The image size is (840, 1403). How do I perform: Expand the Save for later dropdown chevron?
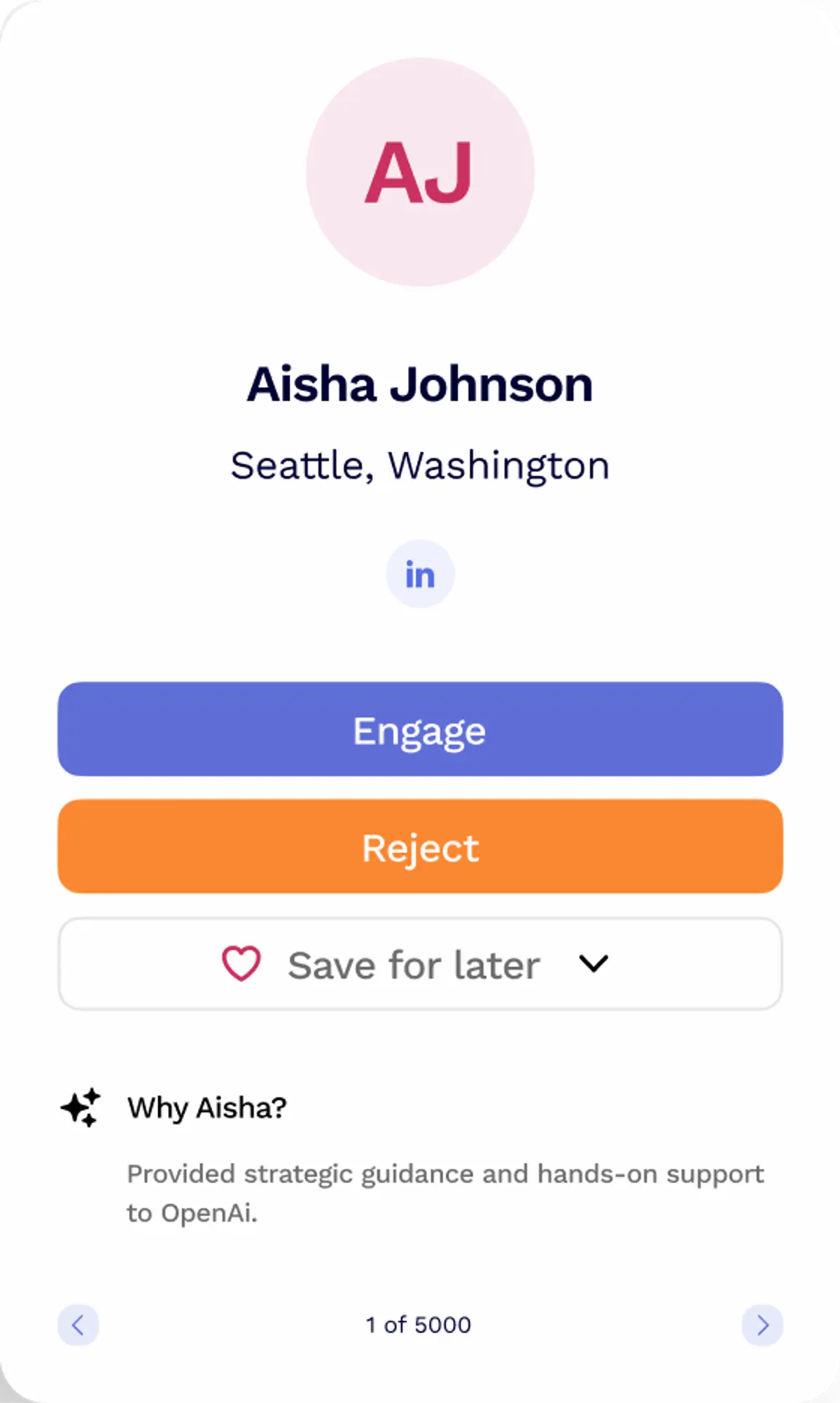pyautogui.click(x=594, y=964)
